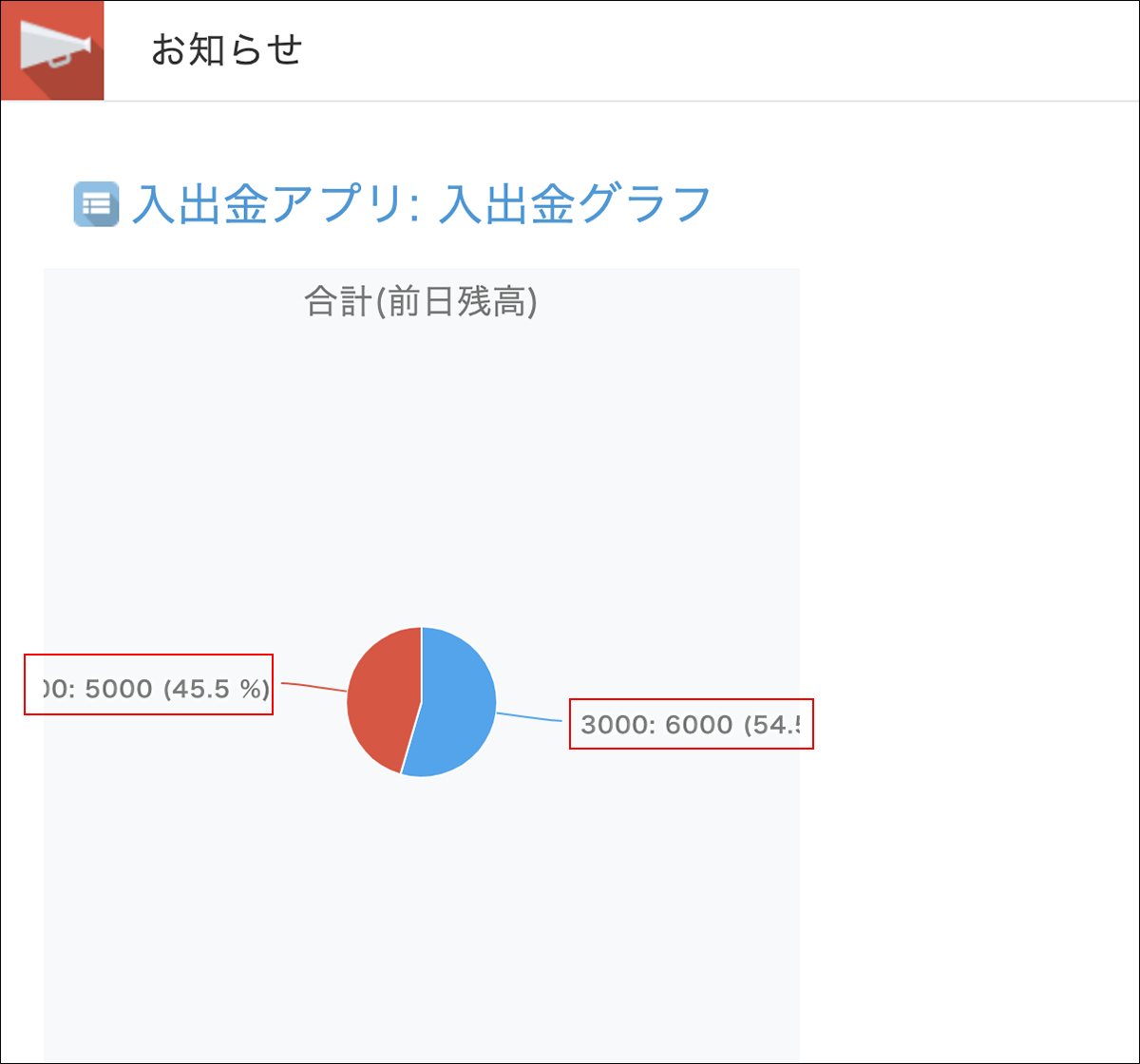Viewport: 1140px width, 1064px height.
Task: Click the 合計(前日残高) chart title
Action: pyautogui.click(x=421, y=302)
